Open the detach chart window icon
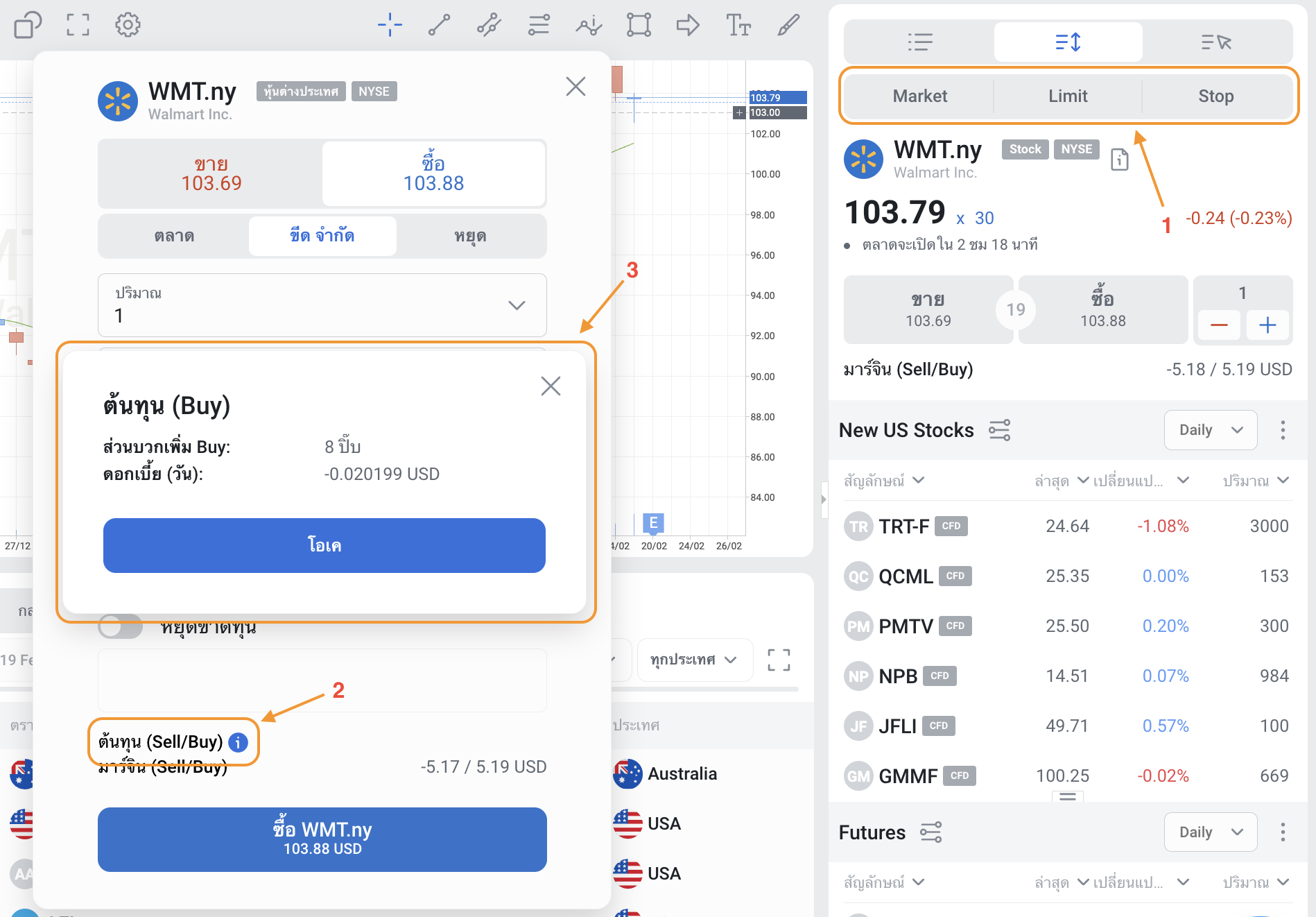Screen dimensions: 1316x917 click(x=27, y=26)
